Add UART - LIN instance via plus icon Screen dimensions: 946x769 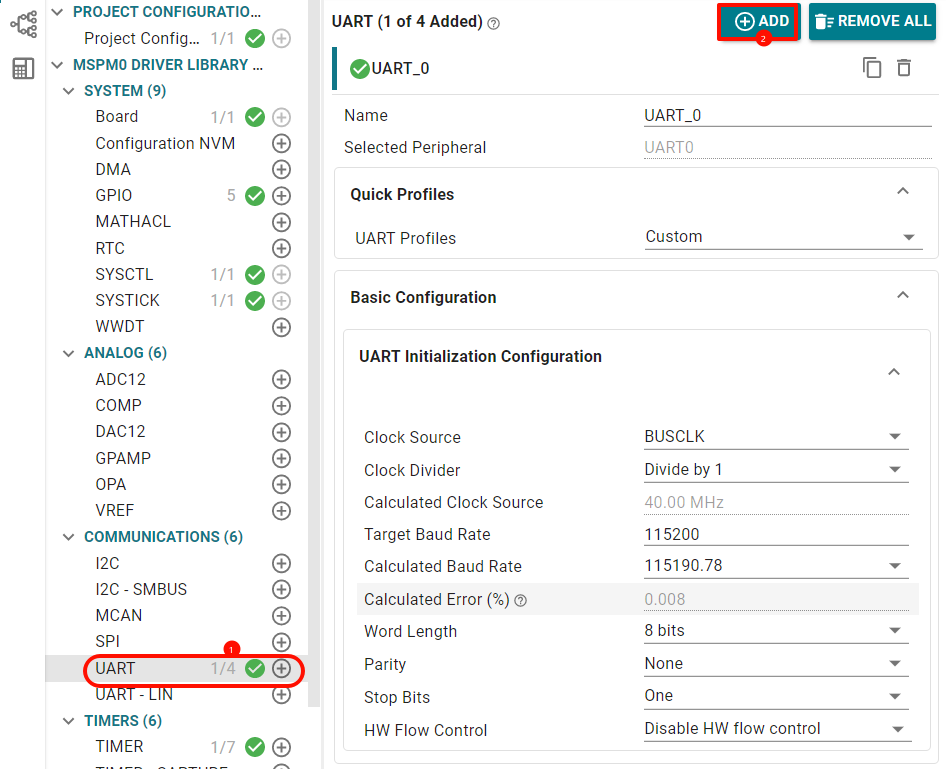coord(281,695)
